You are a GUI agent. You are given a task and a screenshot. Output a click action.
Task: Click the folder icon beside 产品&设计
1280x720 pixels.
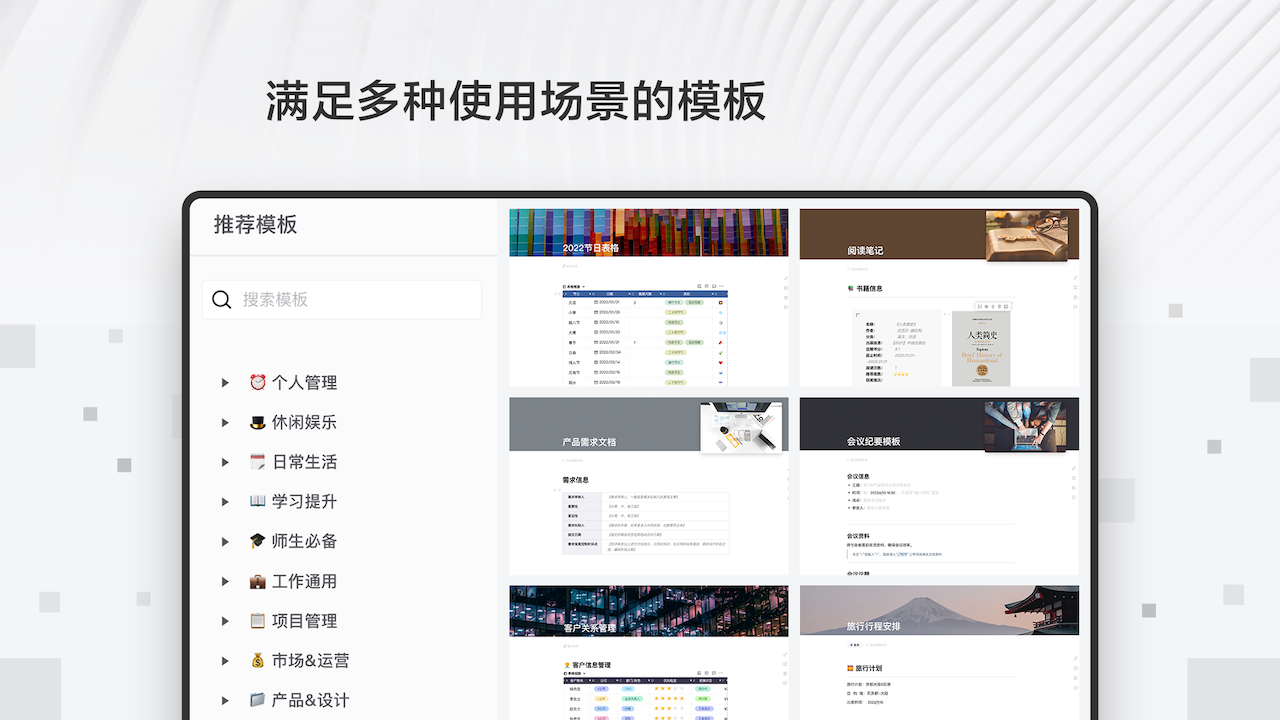(x=257, y=700)
